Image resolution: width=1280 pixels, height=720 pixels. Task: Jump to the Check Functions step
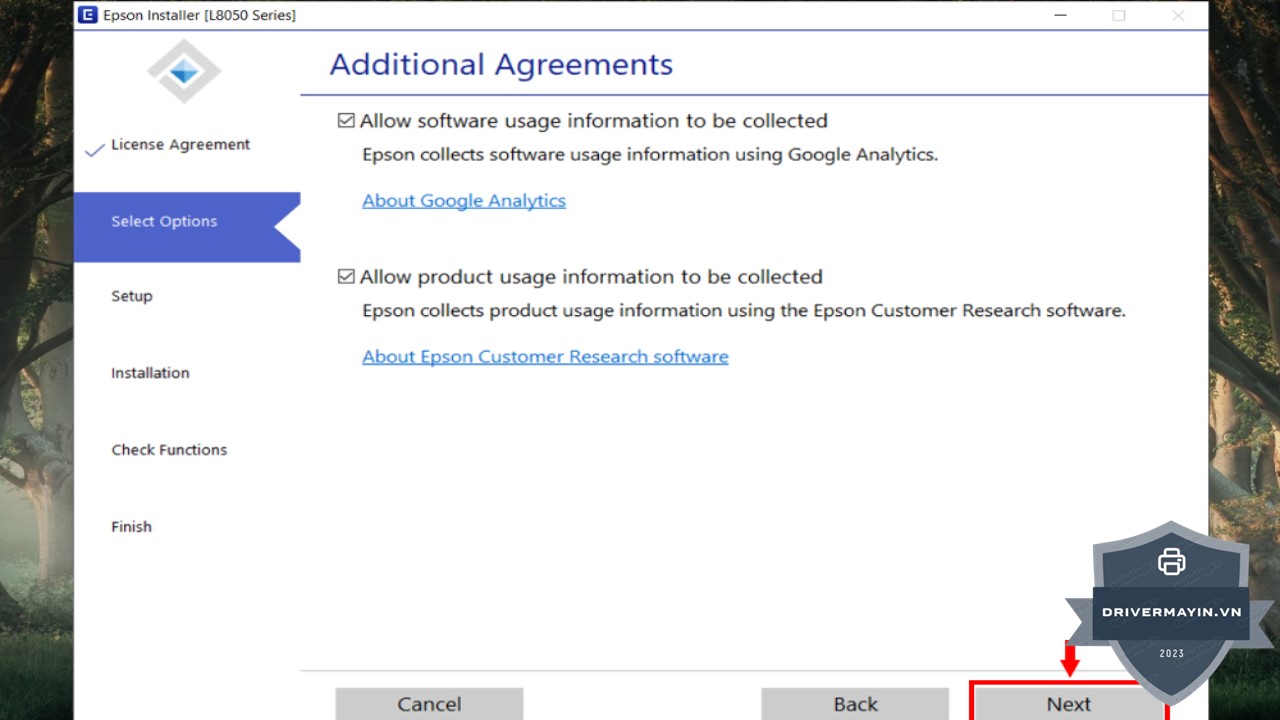point(169,450)
